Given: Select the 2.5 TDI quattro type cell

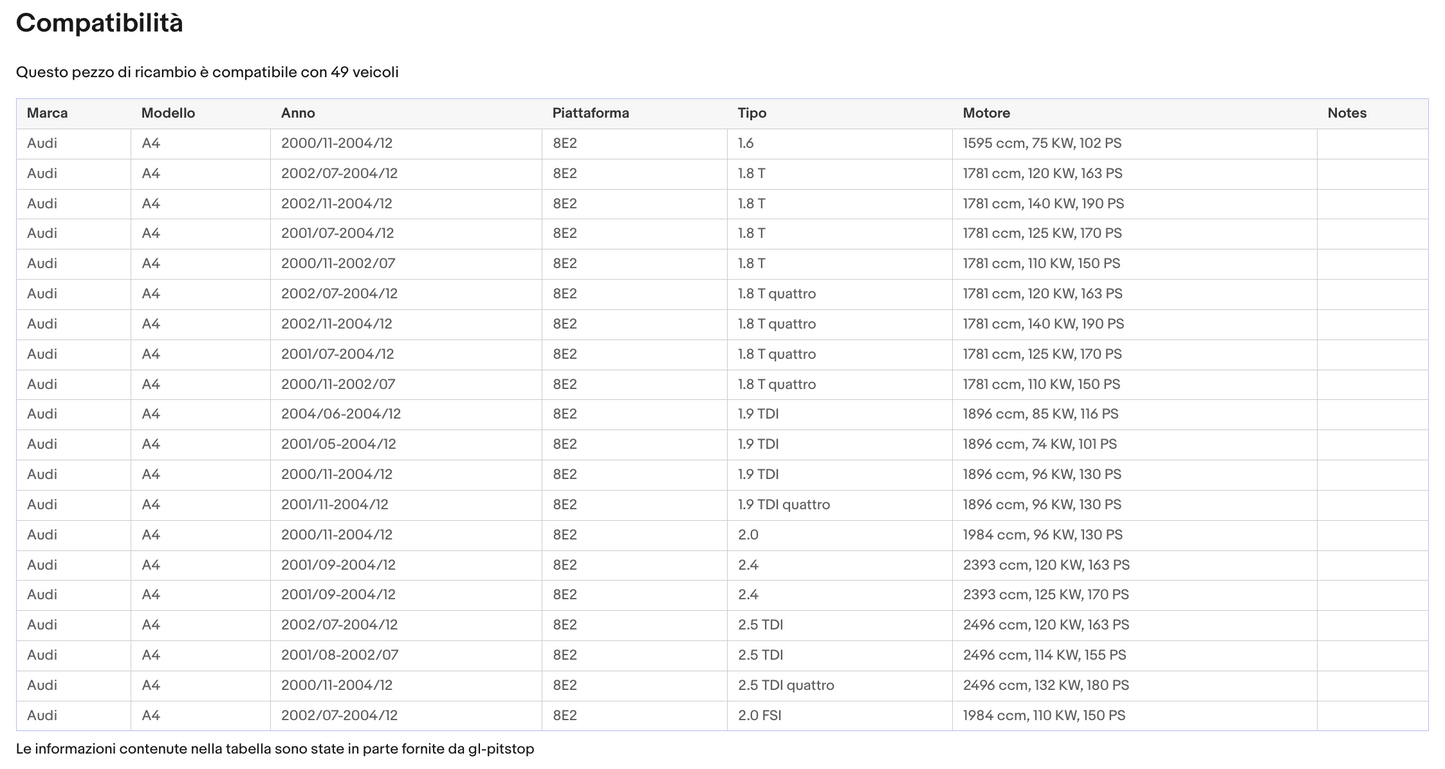Looking at the screenshot, I should pyautogui.click(x=785, y=685).
